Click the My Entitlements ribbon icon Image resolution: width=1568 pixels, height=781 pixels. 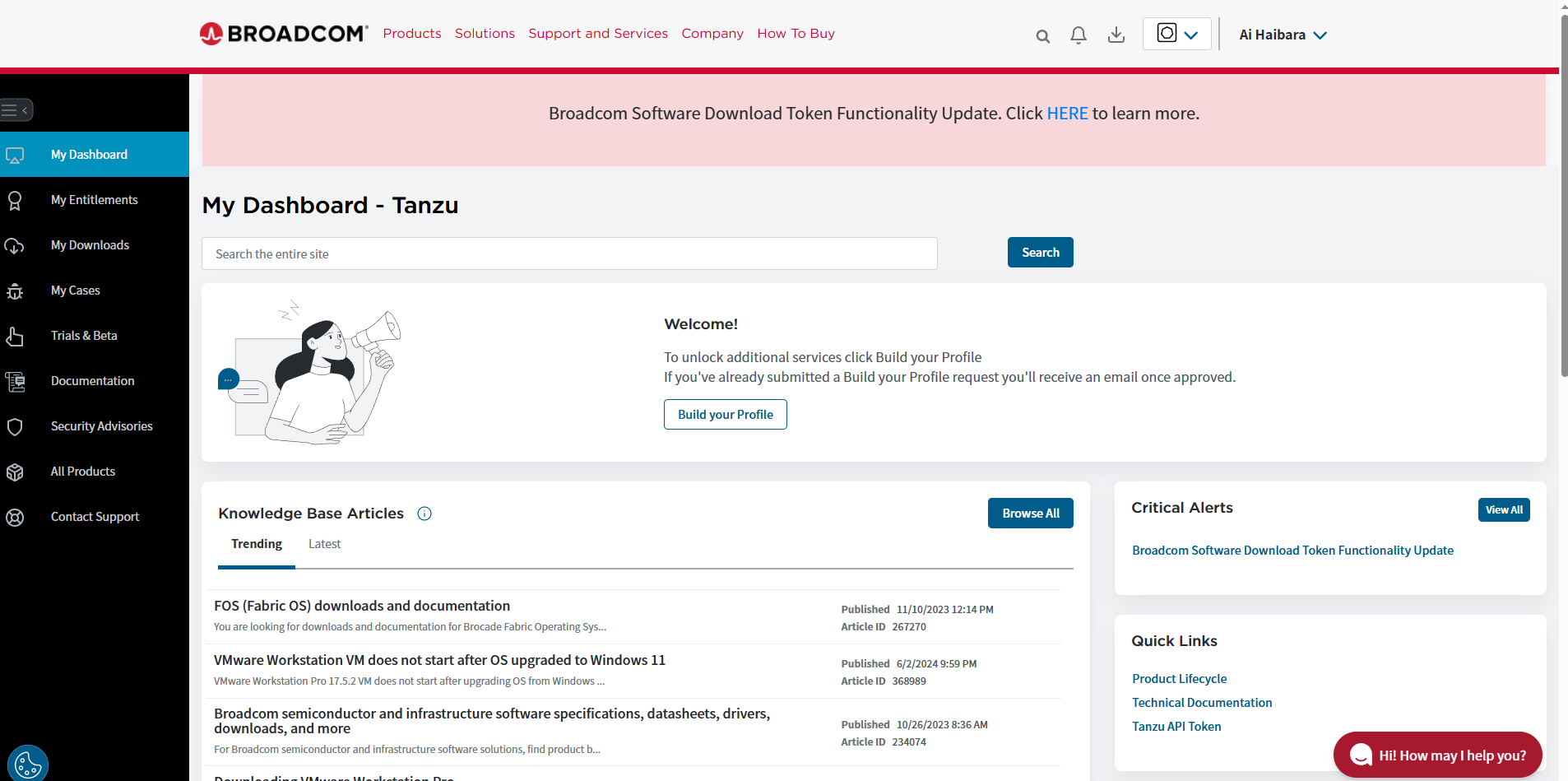click(x=15, y=200)
